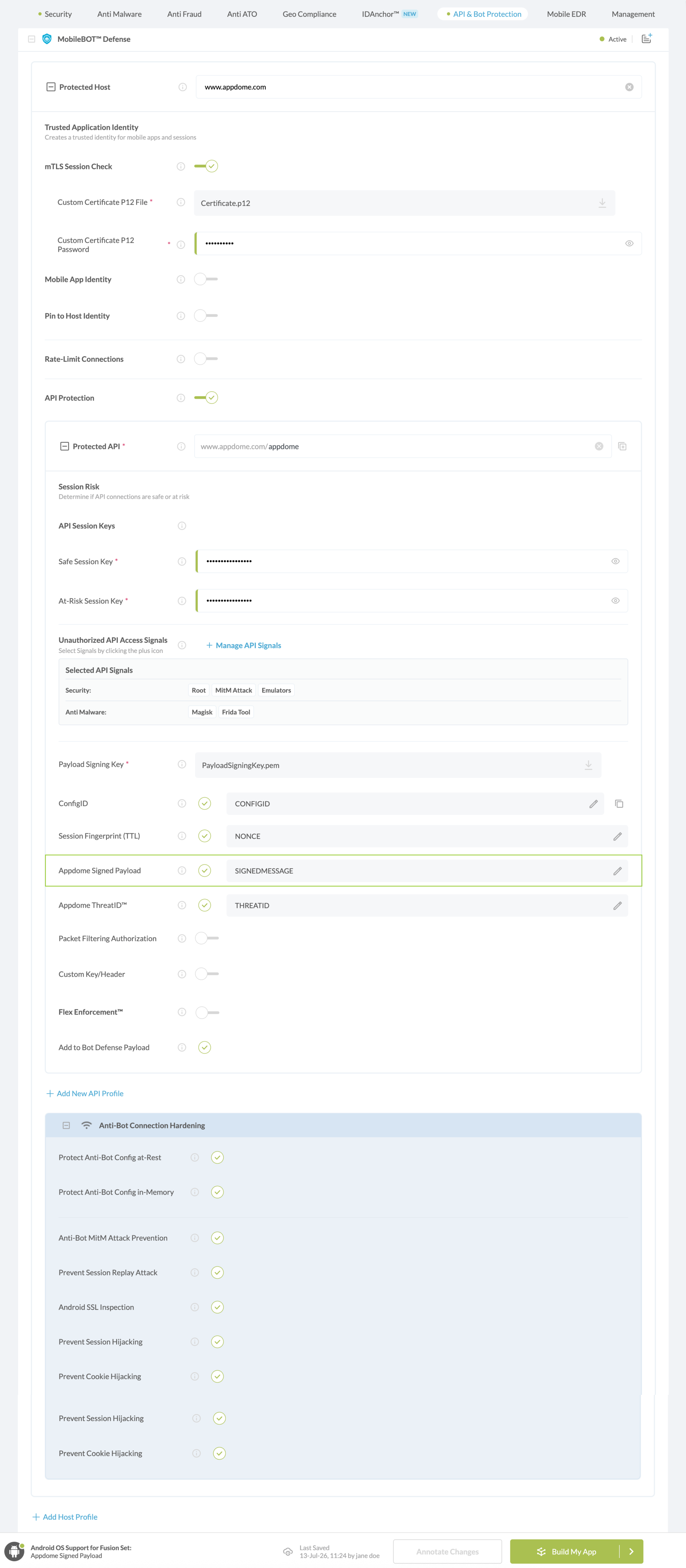Click Add Host Profile link

pyautogui.click(x=65, y=1517)
